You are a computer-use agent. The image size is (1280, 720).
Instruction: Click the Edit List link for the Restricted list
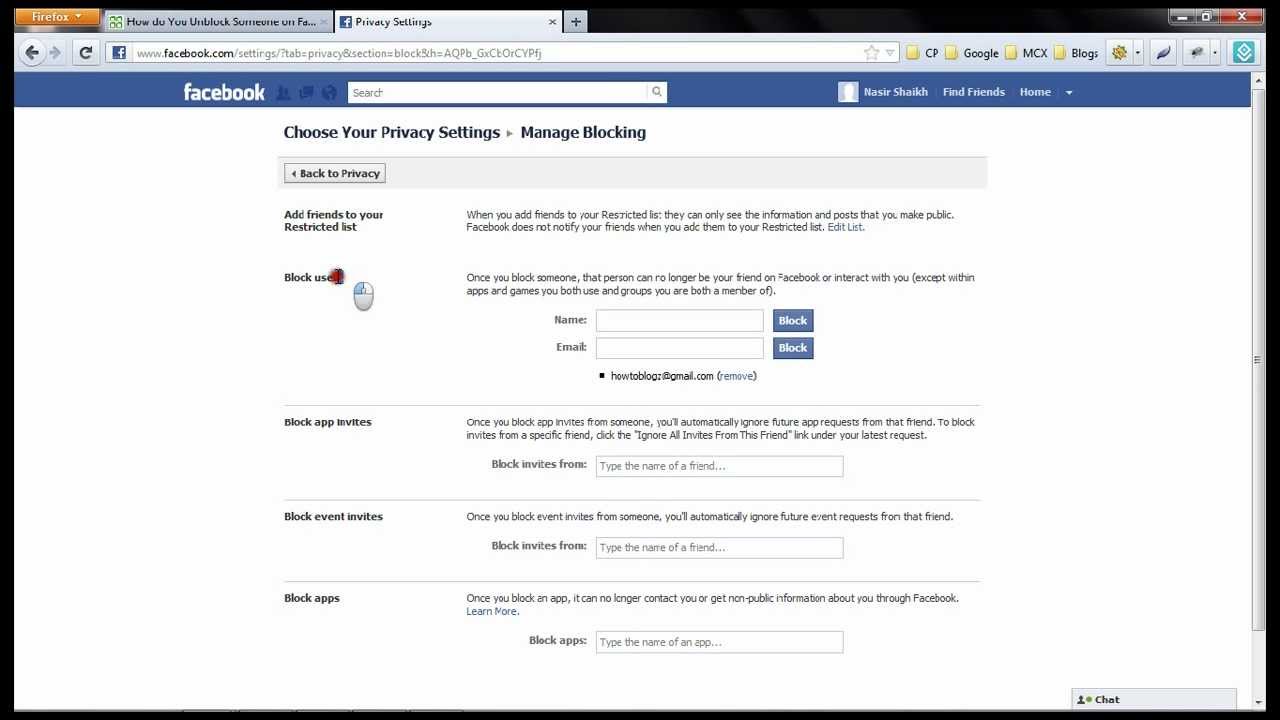[845, 227]
